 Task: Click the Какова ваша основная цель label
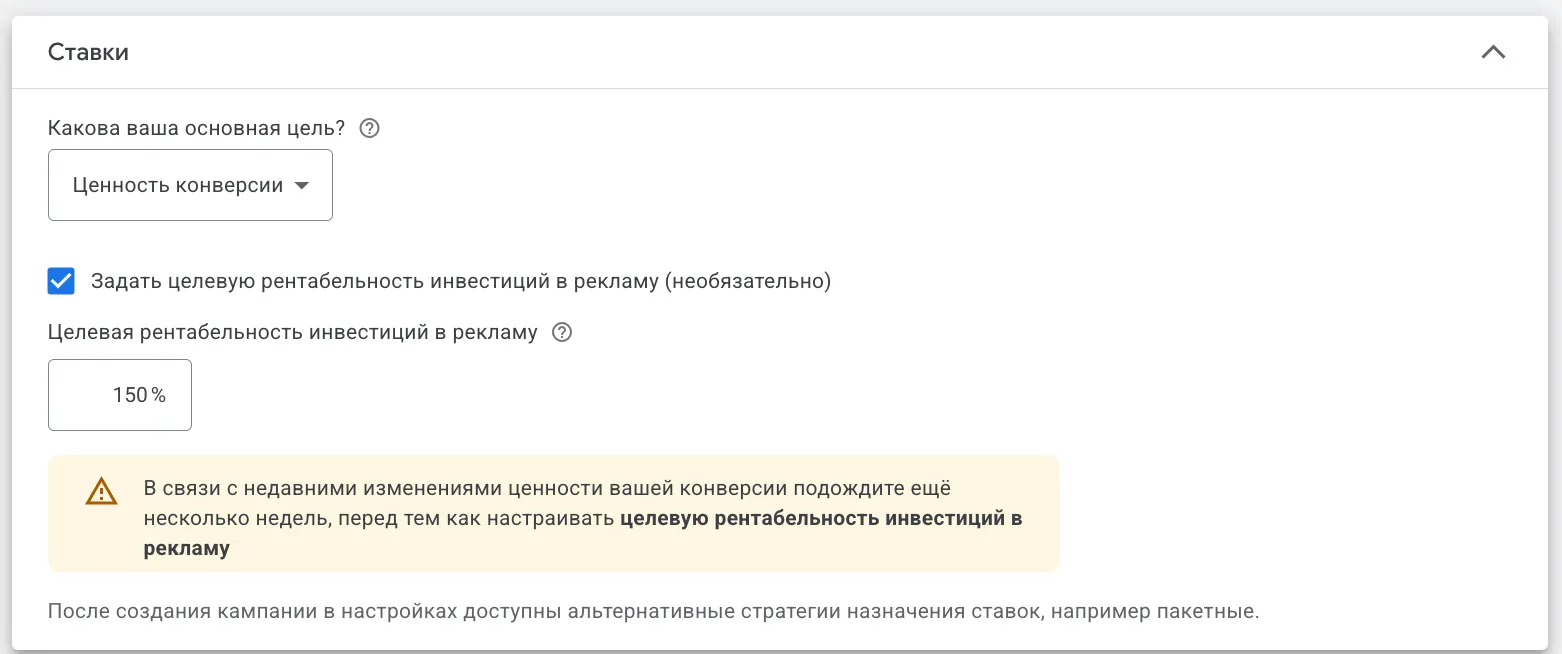pos(197,128)
